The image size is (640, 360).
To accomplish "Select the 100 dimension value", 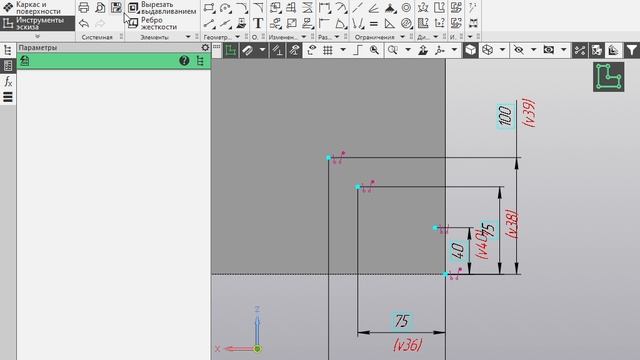I will (x=505, y=116).
